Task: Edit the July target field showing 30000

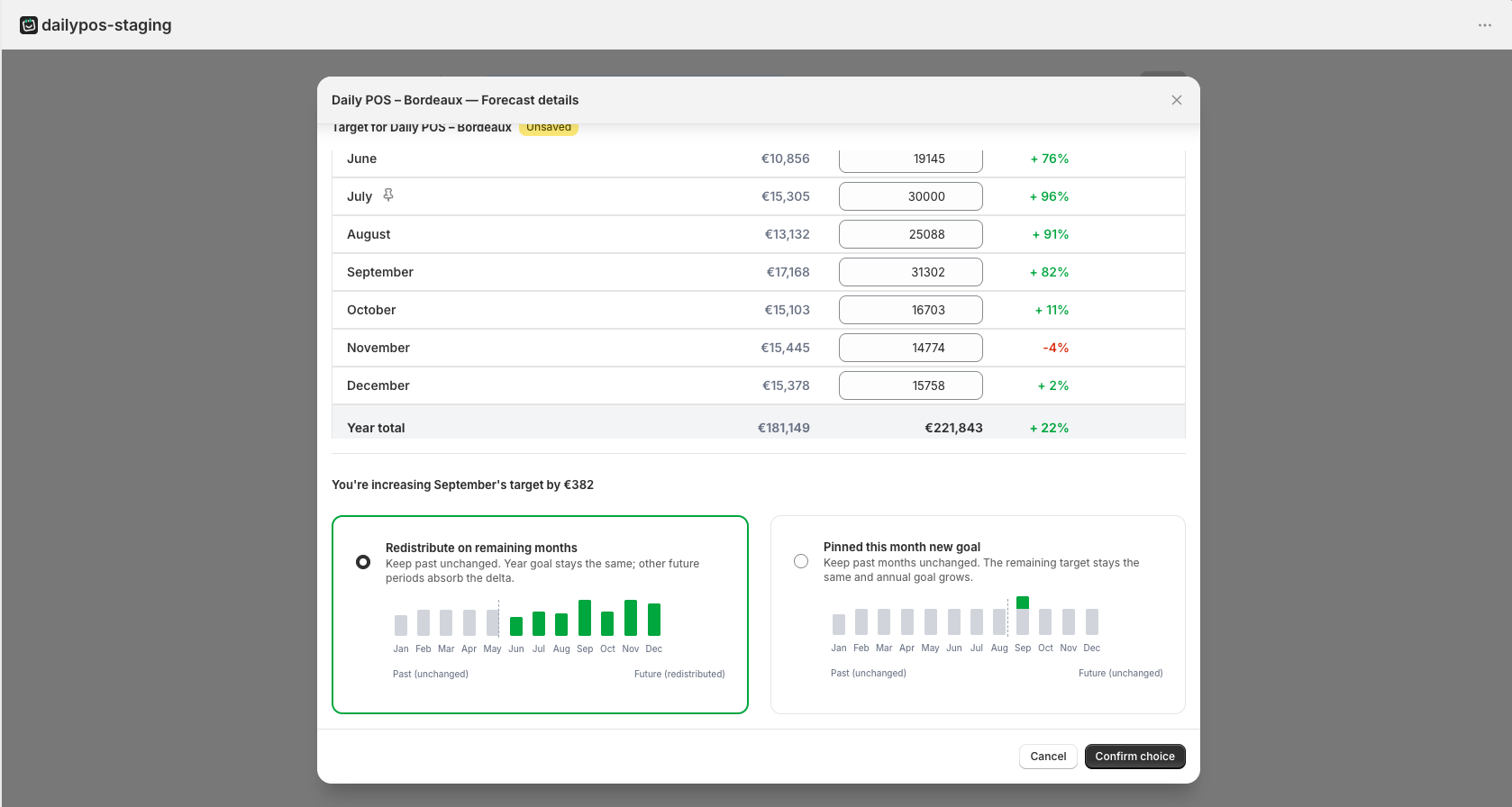Action: (x=910, y=196)
